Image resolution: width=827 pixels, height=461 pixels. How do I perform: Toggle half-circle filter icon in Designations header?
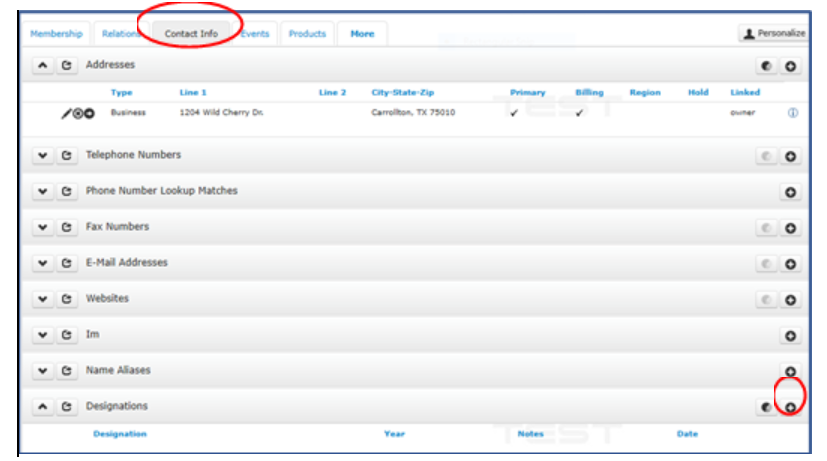[x=767, y=407]
